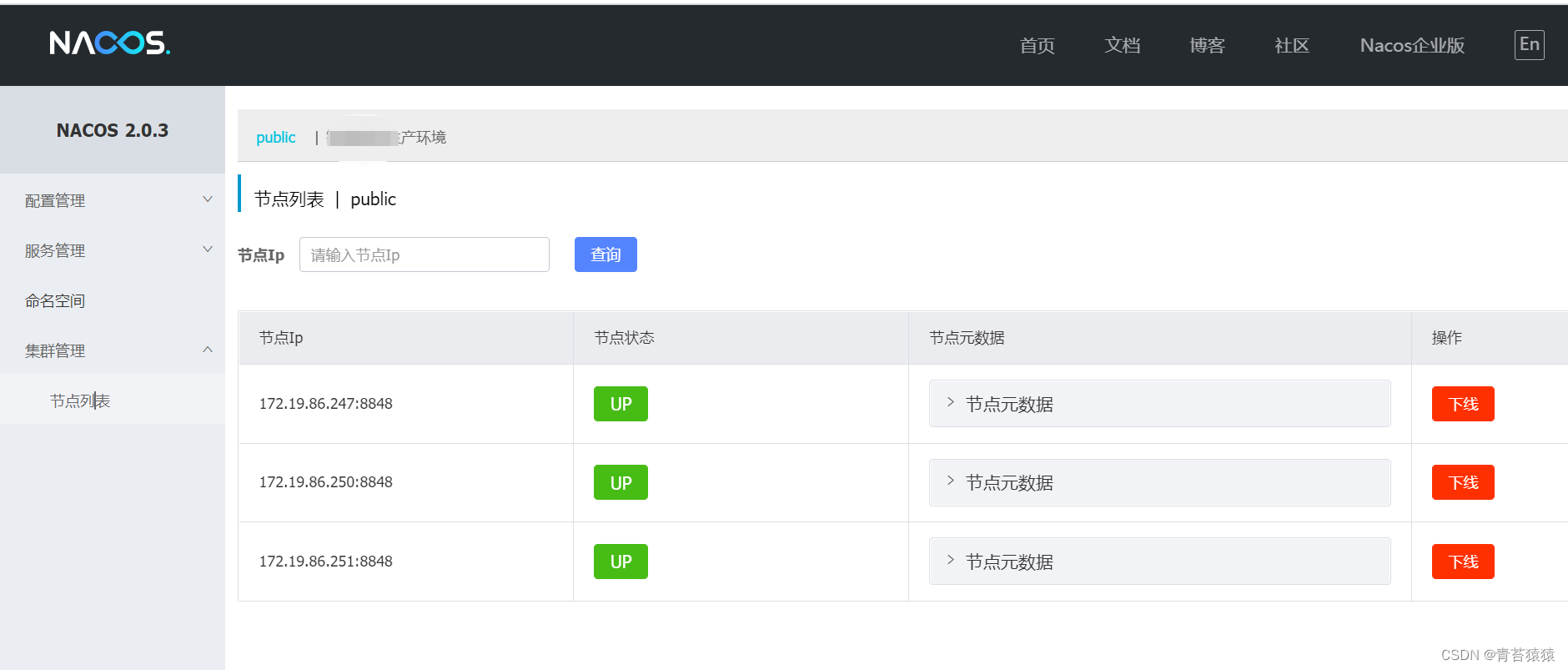Viewport: 1568px width, 670px height.
Task: Click the 节点列表 | public page title
Action: point(325,199)
